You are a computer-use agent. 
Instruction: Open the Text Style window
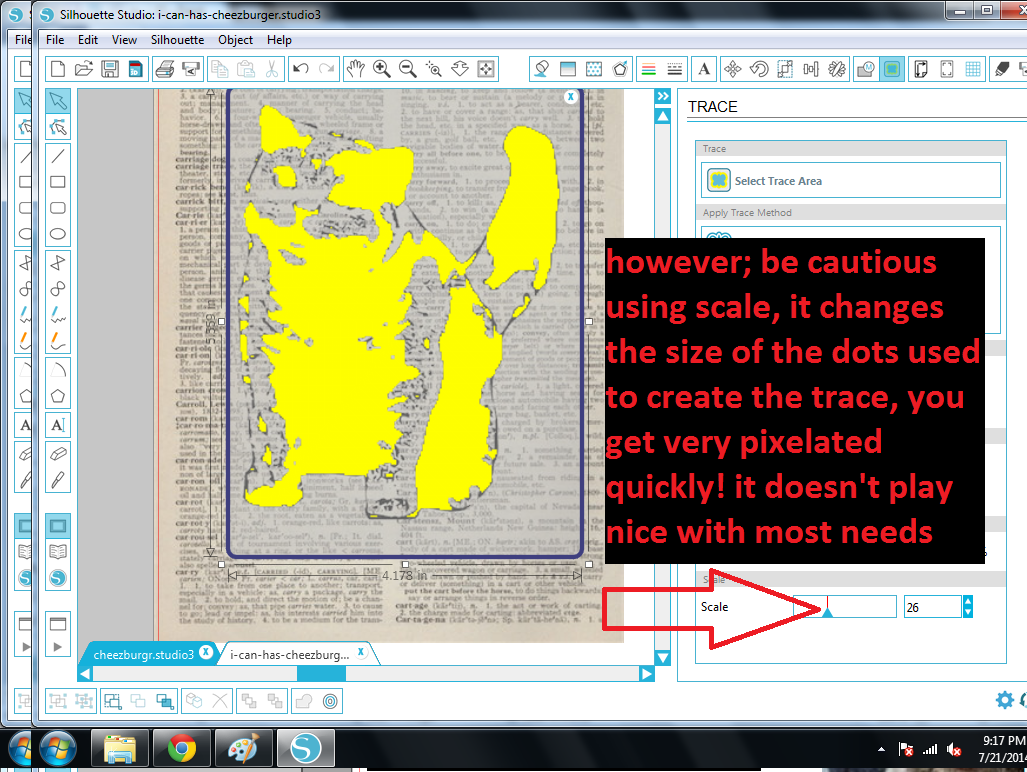704,69
